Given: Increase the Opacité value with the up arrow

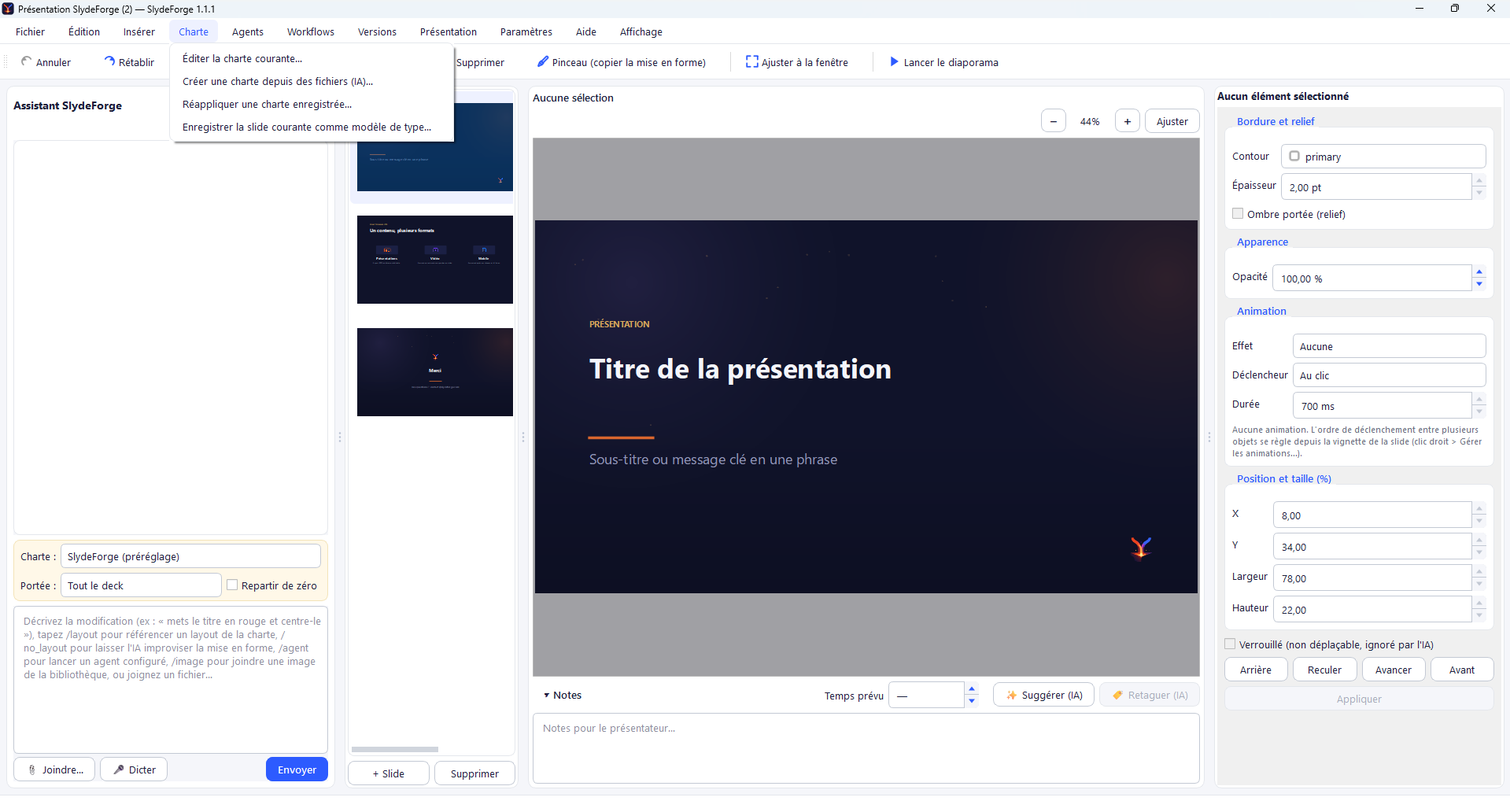Looking at the screenshot, I should pyautogui.click(x=1479, y=271).
